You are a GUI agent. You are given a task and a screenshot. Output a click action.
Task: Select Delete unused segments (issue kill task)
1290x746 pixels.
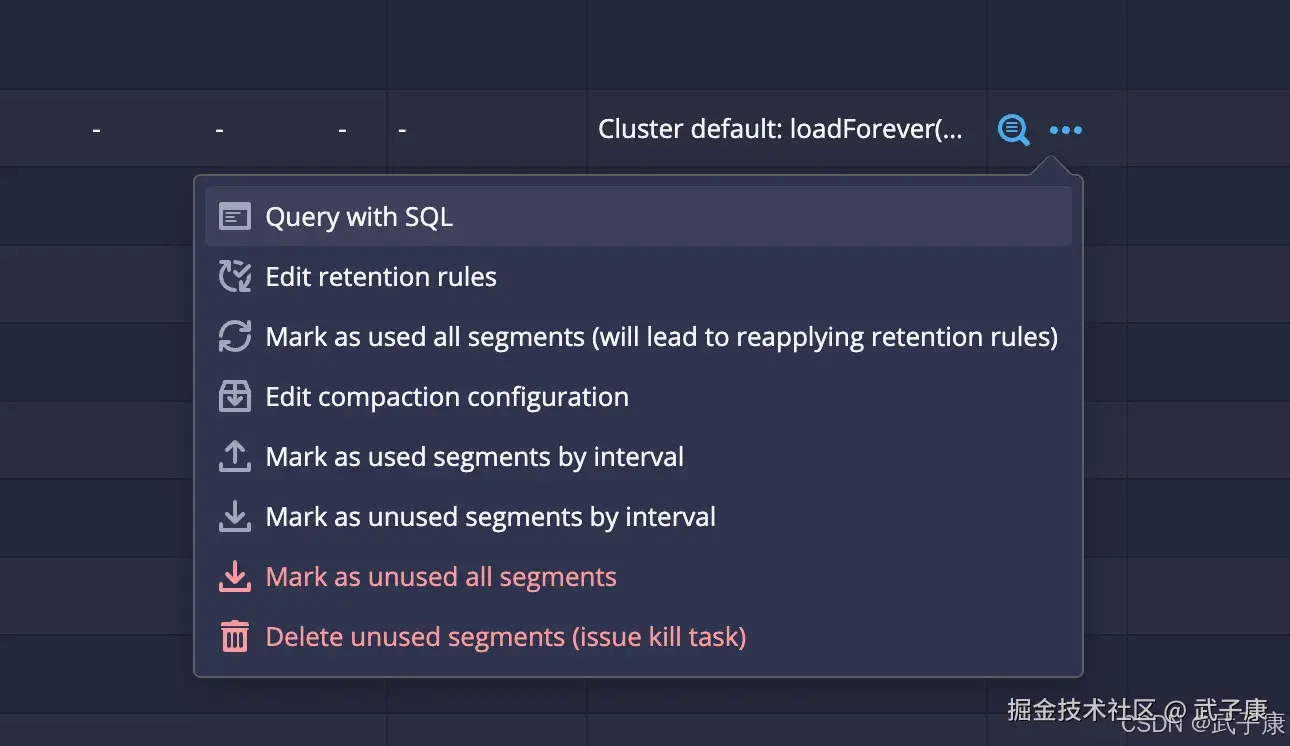click(x=505, y=636)
